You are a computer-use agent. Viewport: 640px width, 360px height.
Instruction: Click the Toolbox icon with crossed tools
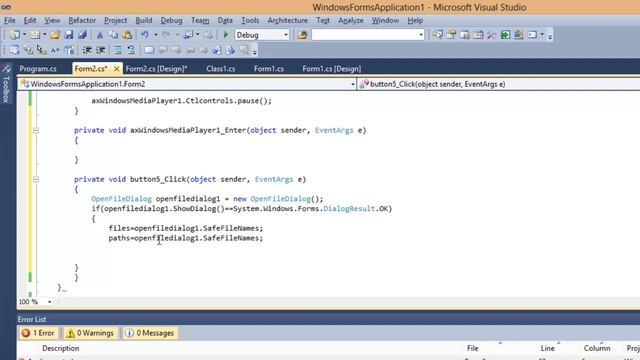[491, 35]
